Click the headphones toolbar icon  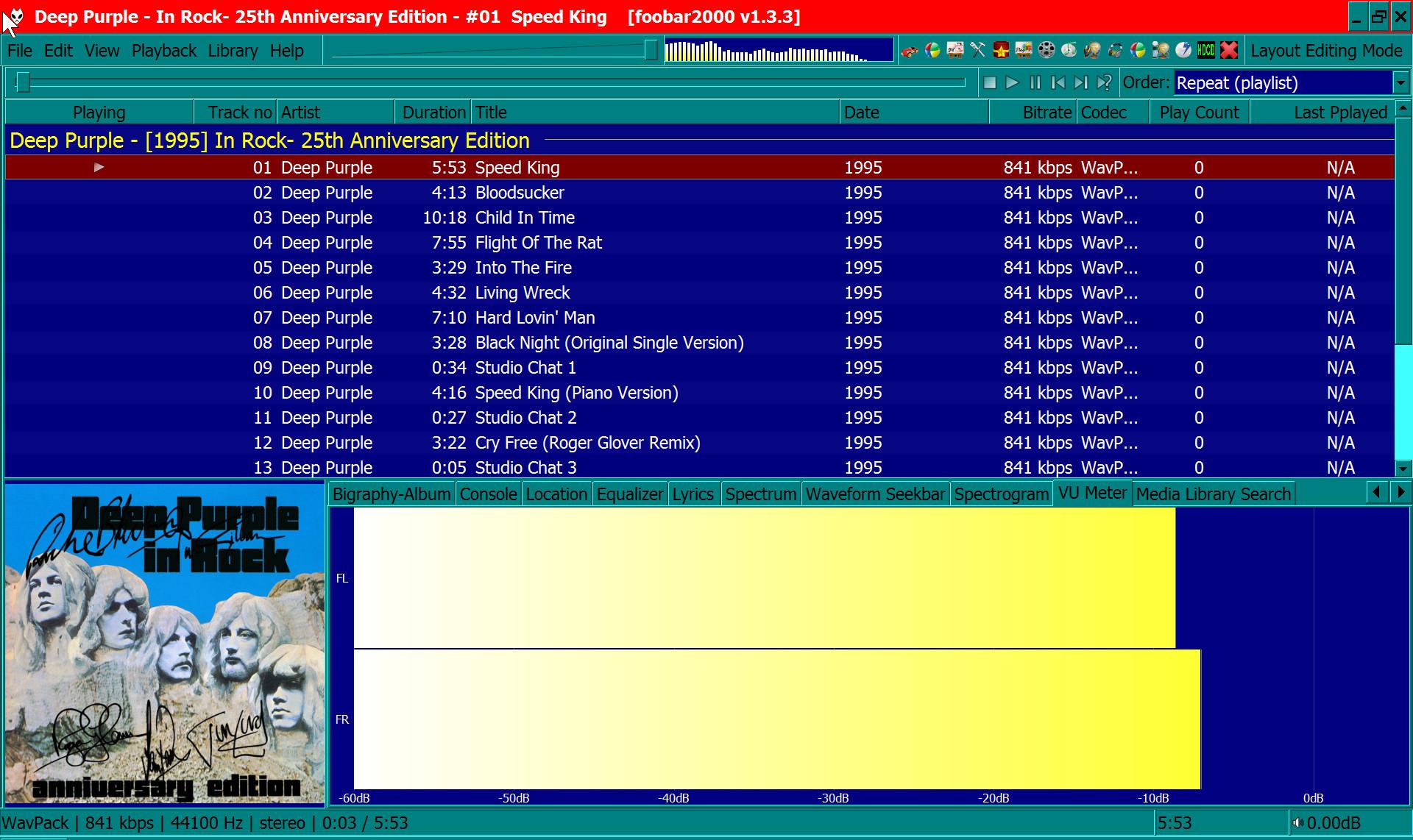(1115, 50)
